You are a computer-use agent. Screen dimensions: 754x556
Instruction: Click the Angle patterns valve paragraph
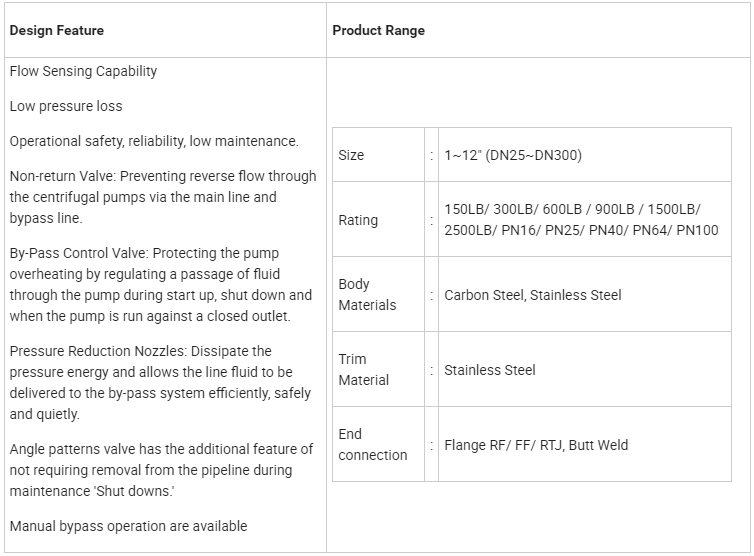coord(161,470)
